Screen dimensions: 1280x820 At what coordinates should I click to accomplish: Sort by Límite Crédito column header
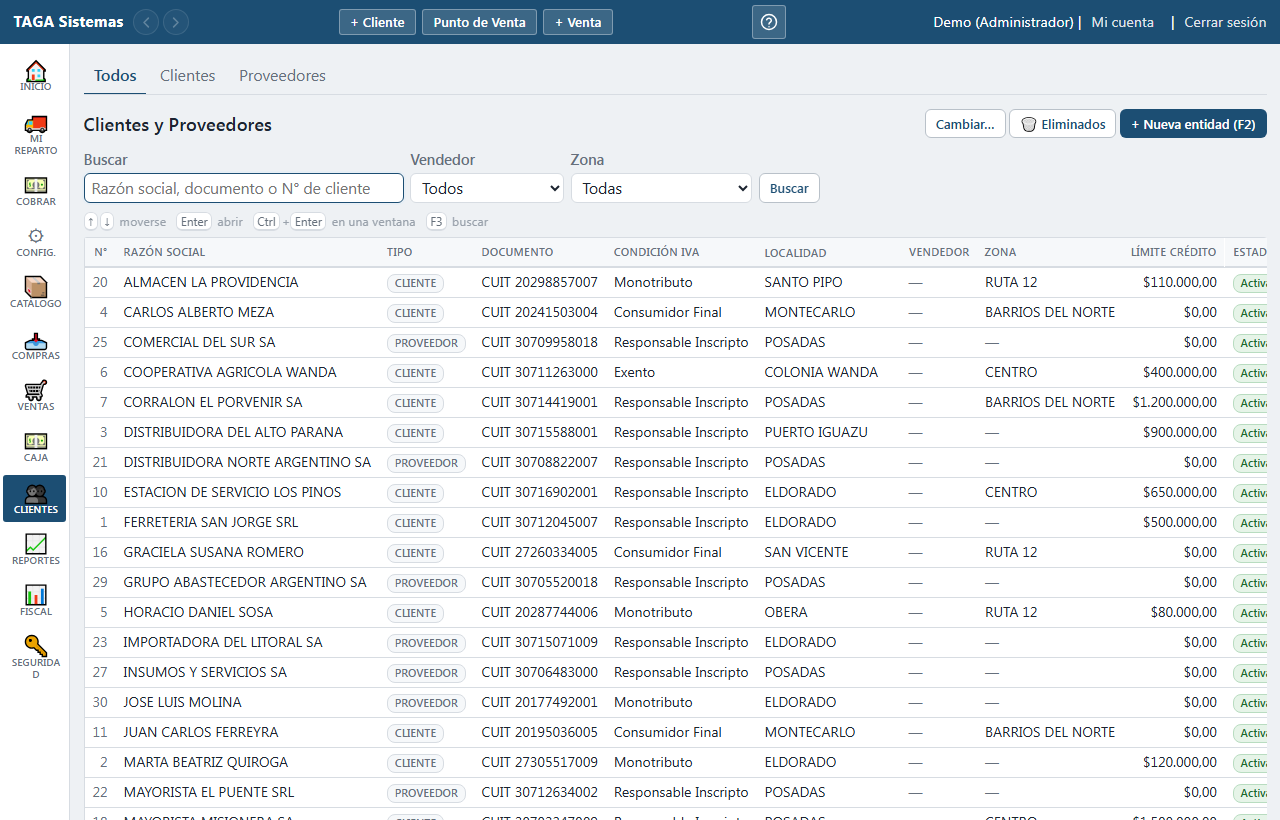tap(1174, 252)
